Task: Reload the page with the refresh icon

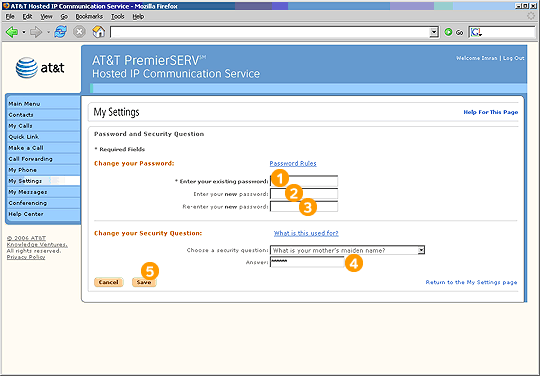Action: click(x=60, y=32)
